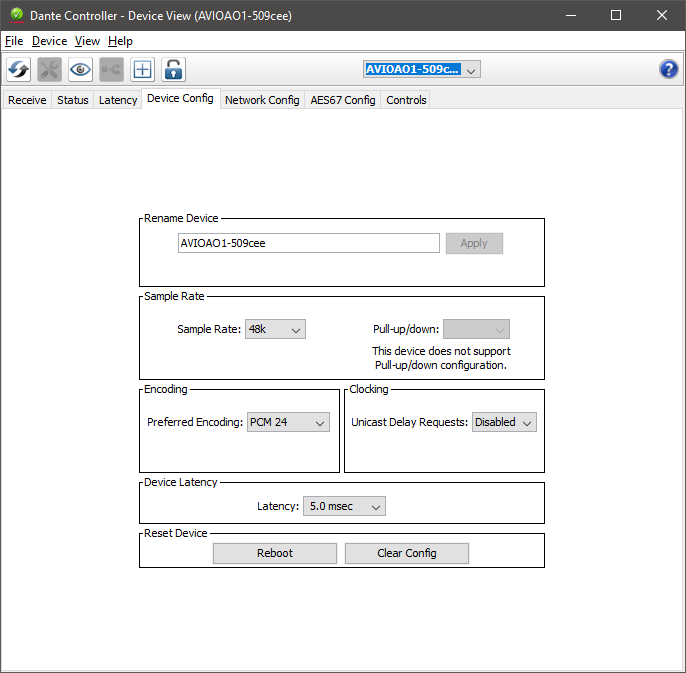This screenshot has height=673, width=686.
Task: Open the disabled Pull-up/down dropdown
Action: coord(476,329)
